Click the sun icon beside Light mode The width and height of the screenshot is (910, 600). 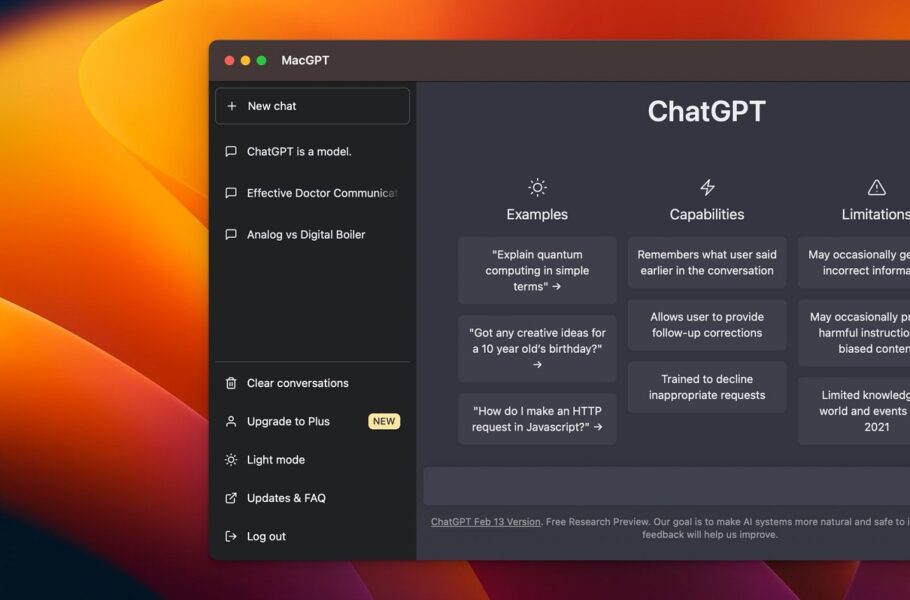231,460
